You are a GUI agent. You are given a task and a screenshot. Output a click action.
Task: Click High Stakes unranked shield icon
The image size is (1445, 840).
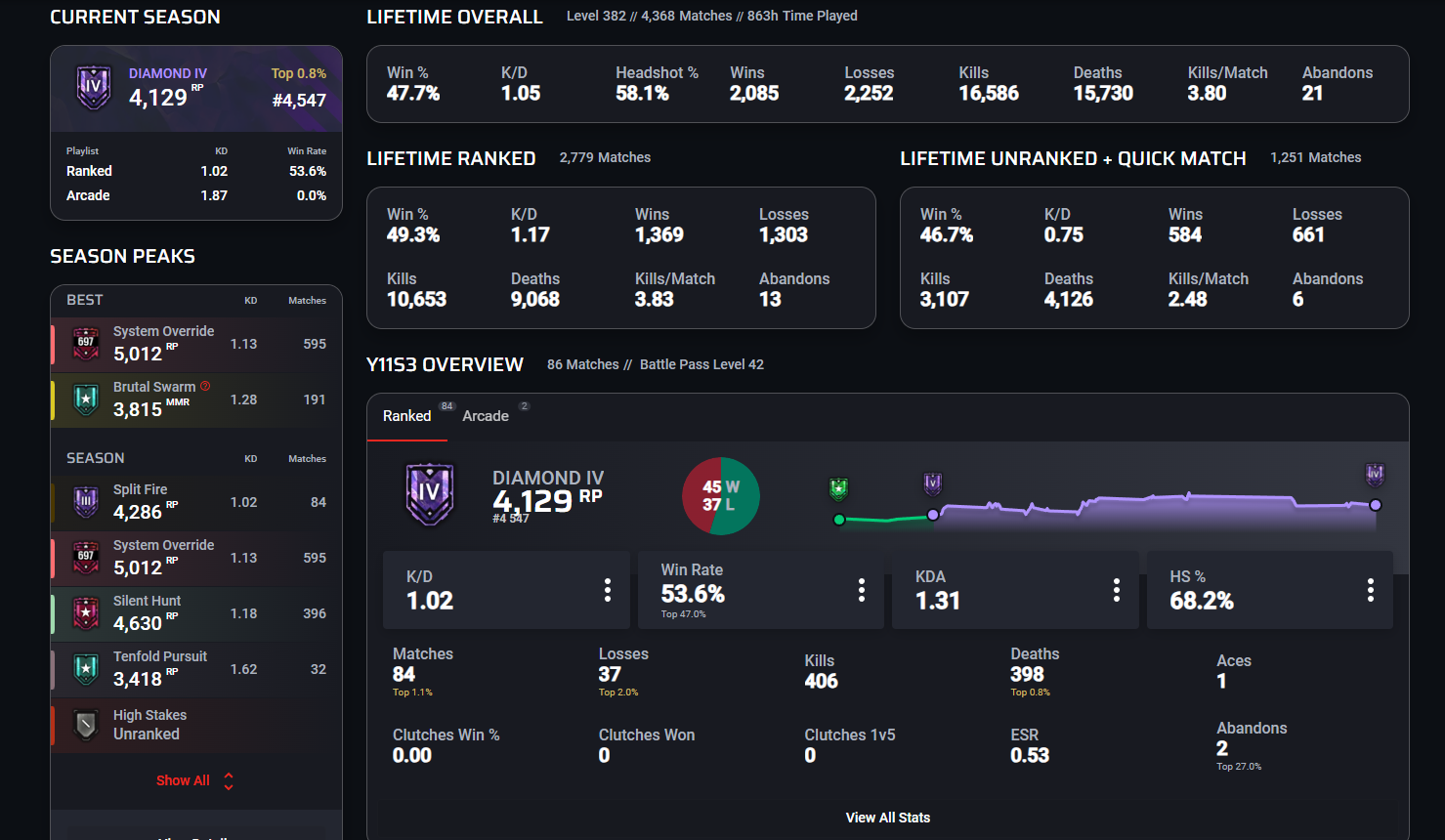pos(86,725)
